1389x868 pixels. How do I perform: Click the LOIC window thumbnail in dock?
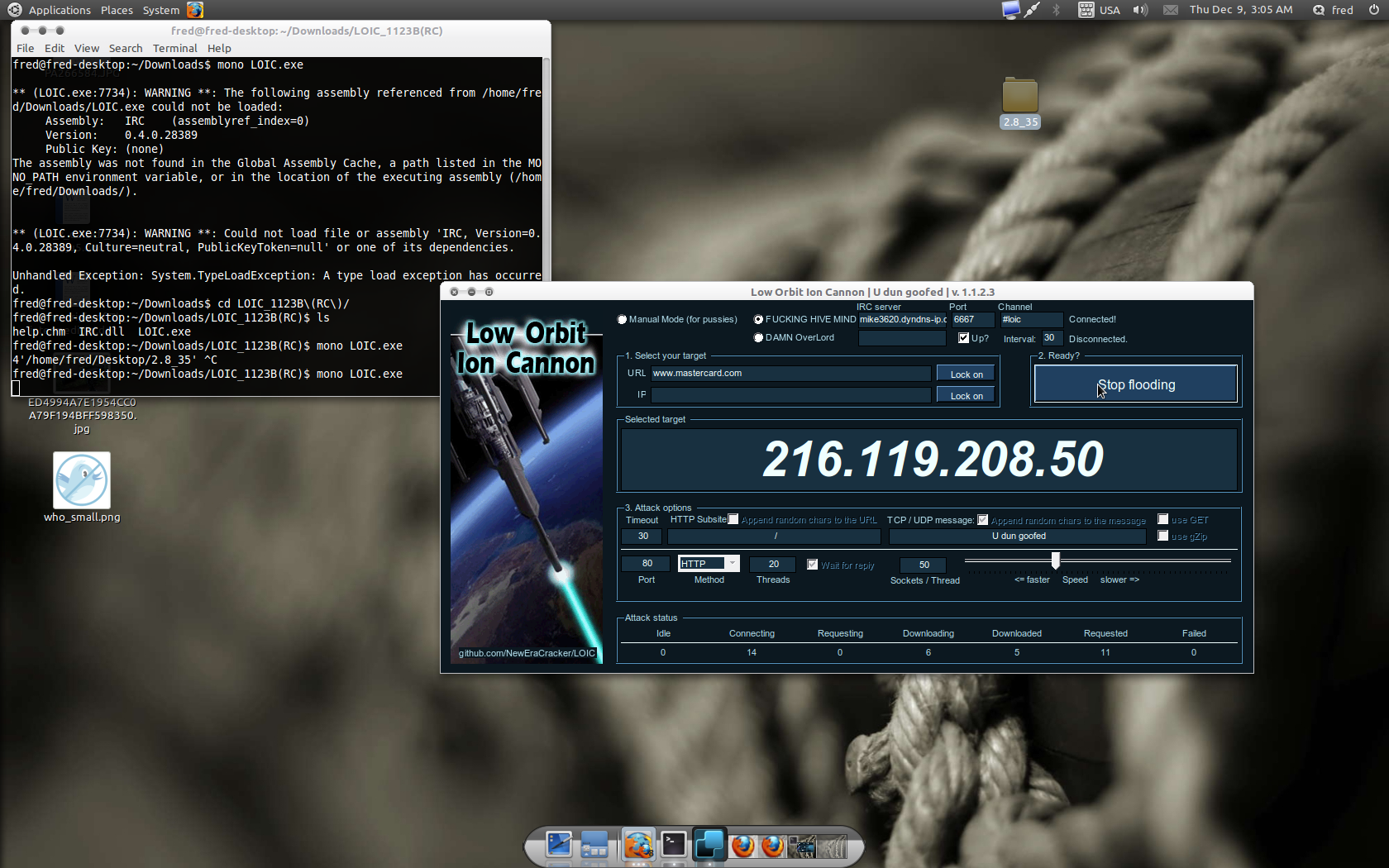tap(802, 847)
